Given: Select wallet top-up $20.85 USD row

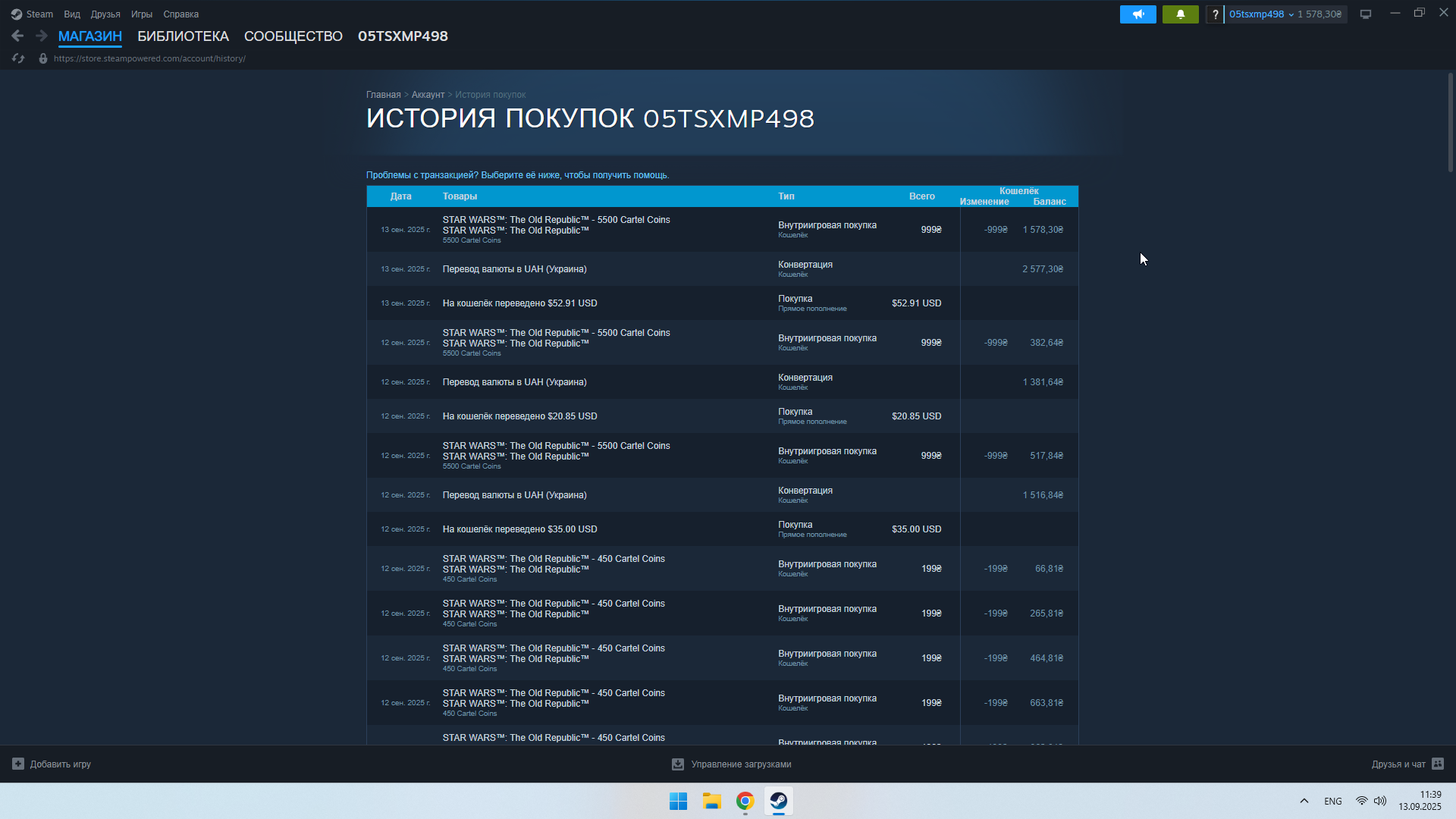Looking at the screenshot, I should coord(722,416).
